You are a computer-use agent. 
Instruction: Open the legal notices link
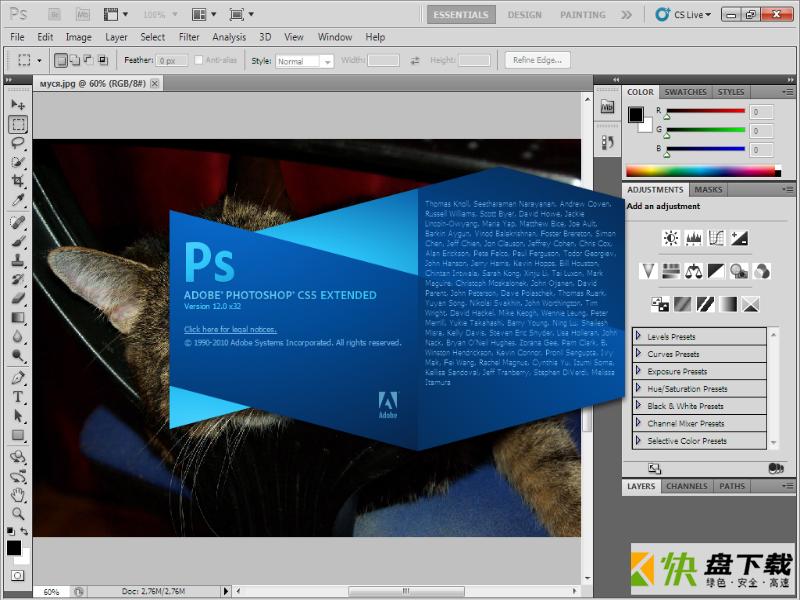(230, 329)
